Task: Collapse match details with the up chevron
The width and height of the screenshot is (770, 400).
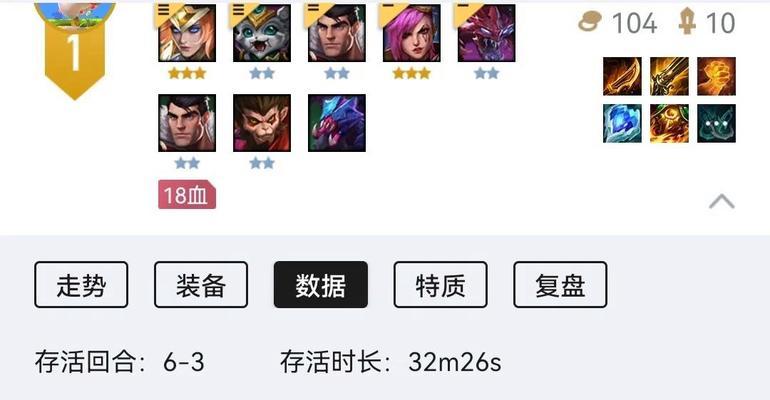Action: point(722,201)
